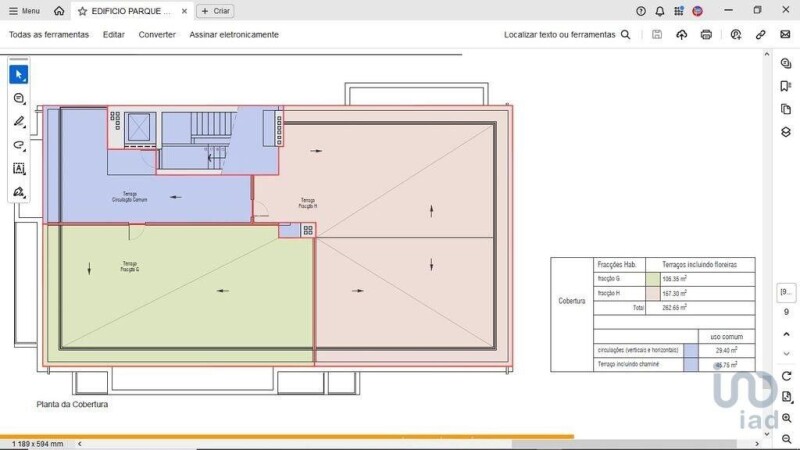Upload file using cloud upload icon
800x450 pixels.
pyautogui.click(x=682, y=34)
